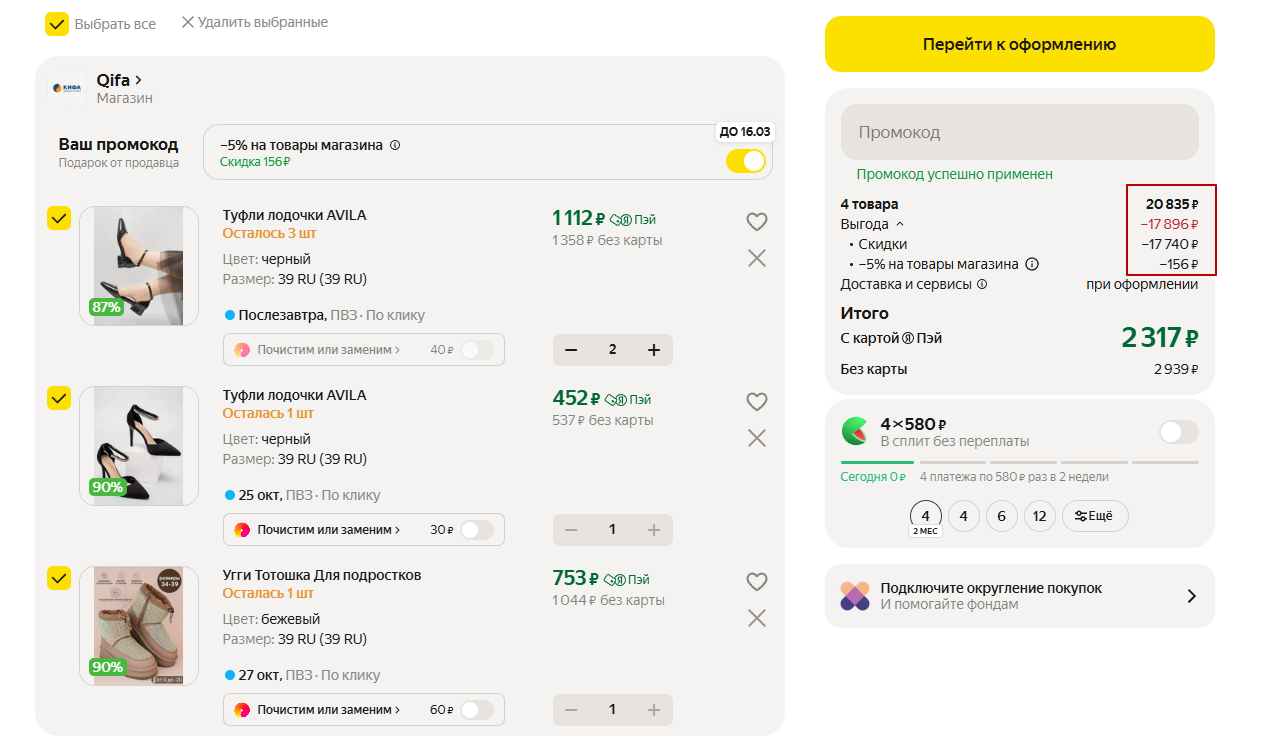1268x743 pixels.
Task: Add first AVILA shoes to favorites heart
Action: (x=757, y=222)
